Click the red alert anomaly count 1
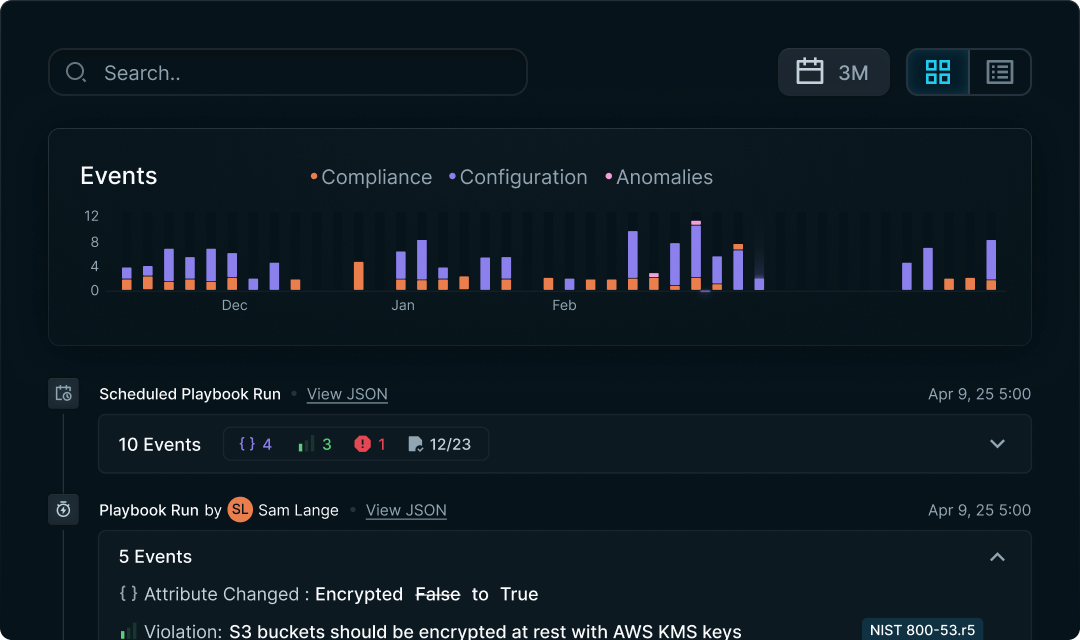The image size is (1080, 640). [x=370, y=444]
